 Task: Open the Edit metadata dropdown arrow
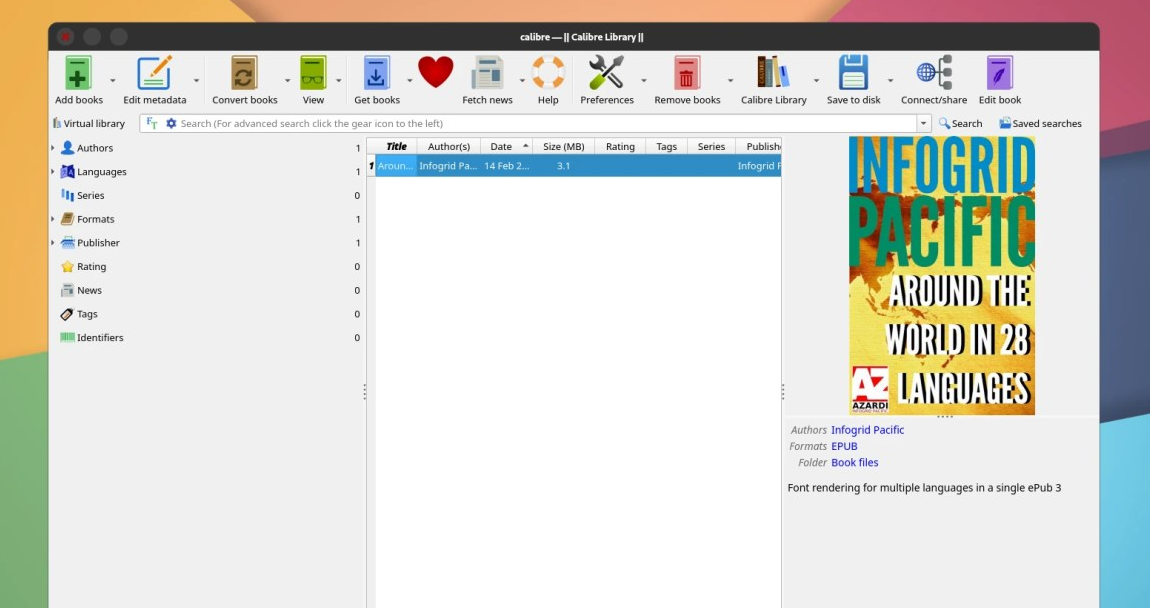pyautogui.click(x=196, y=81)
